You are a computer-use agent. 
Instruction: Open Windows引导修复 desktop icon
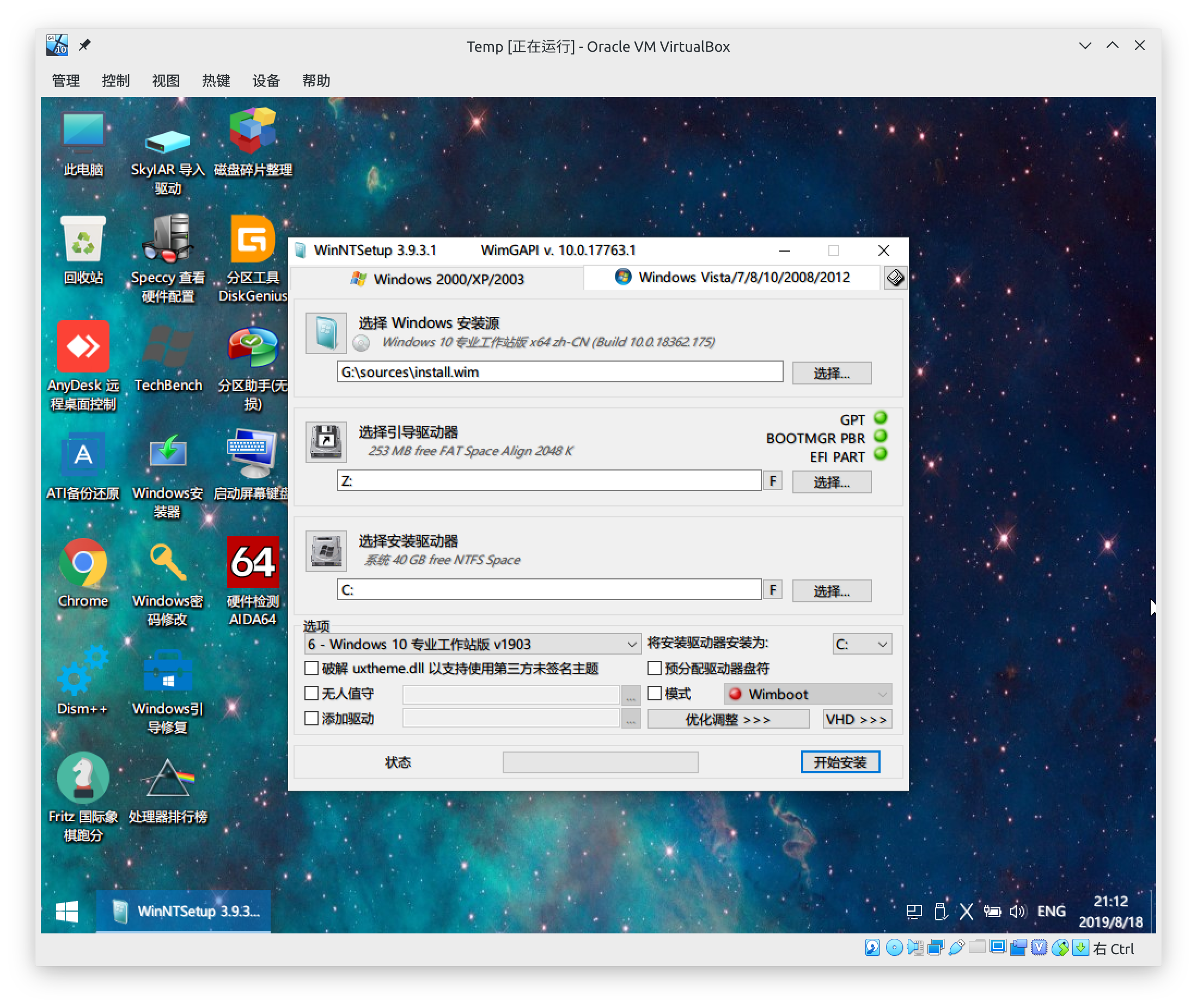[x=167, y=692]
